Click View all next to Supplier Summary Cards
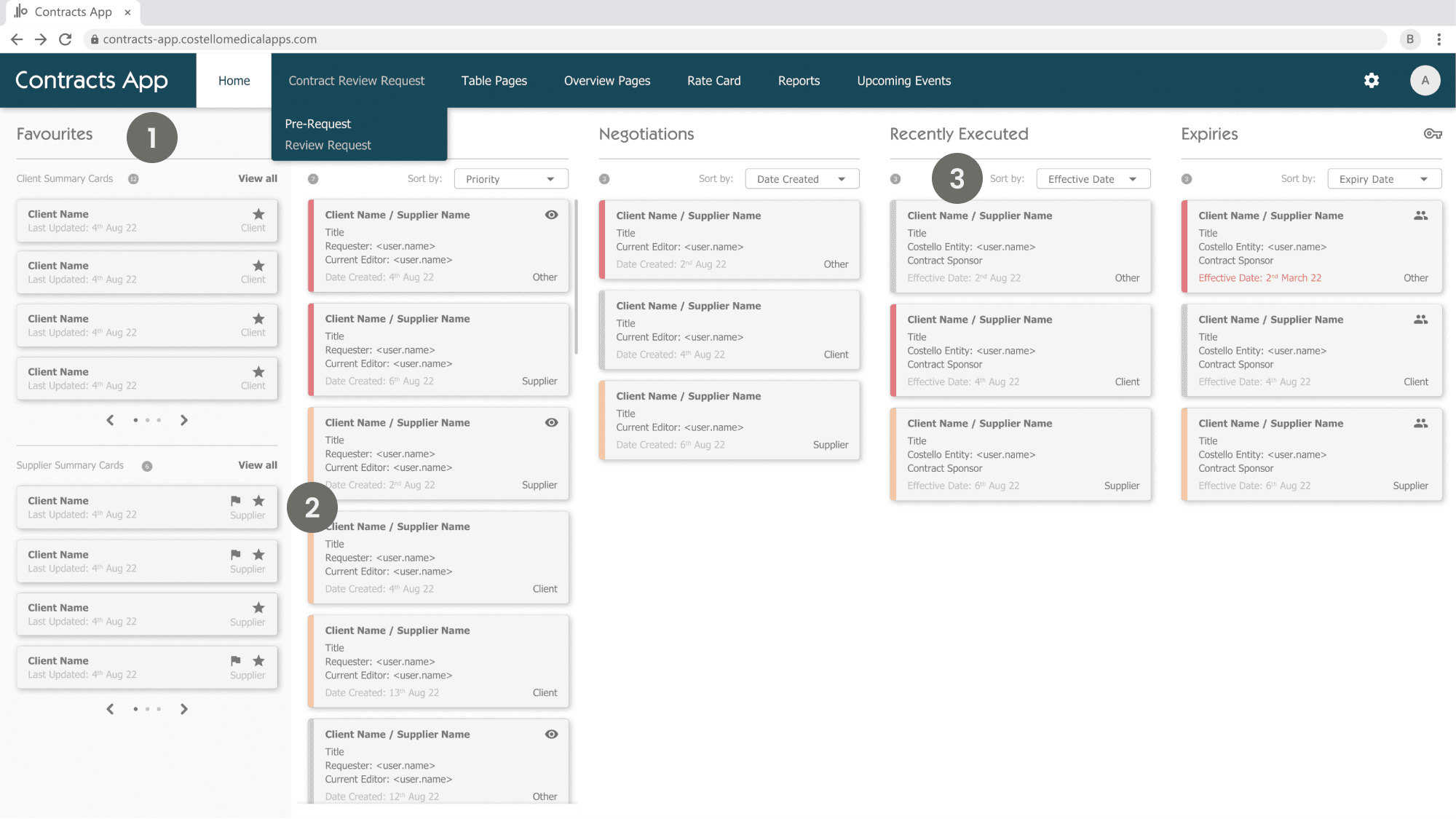1456x819 pixels. [257, 465]
